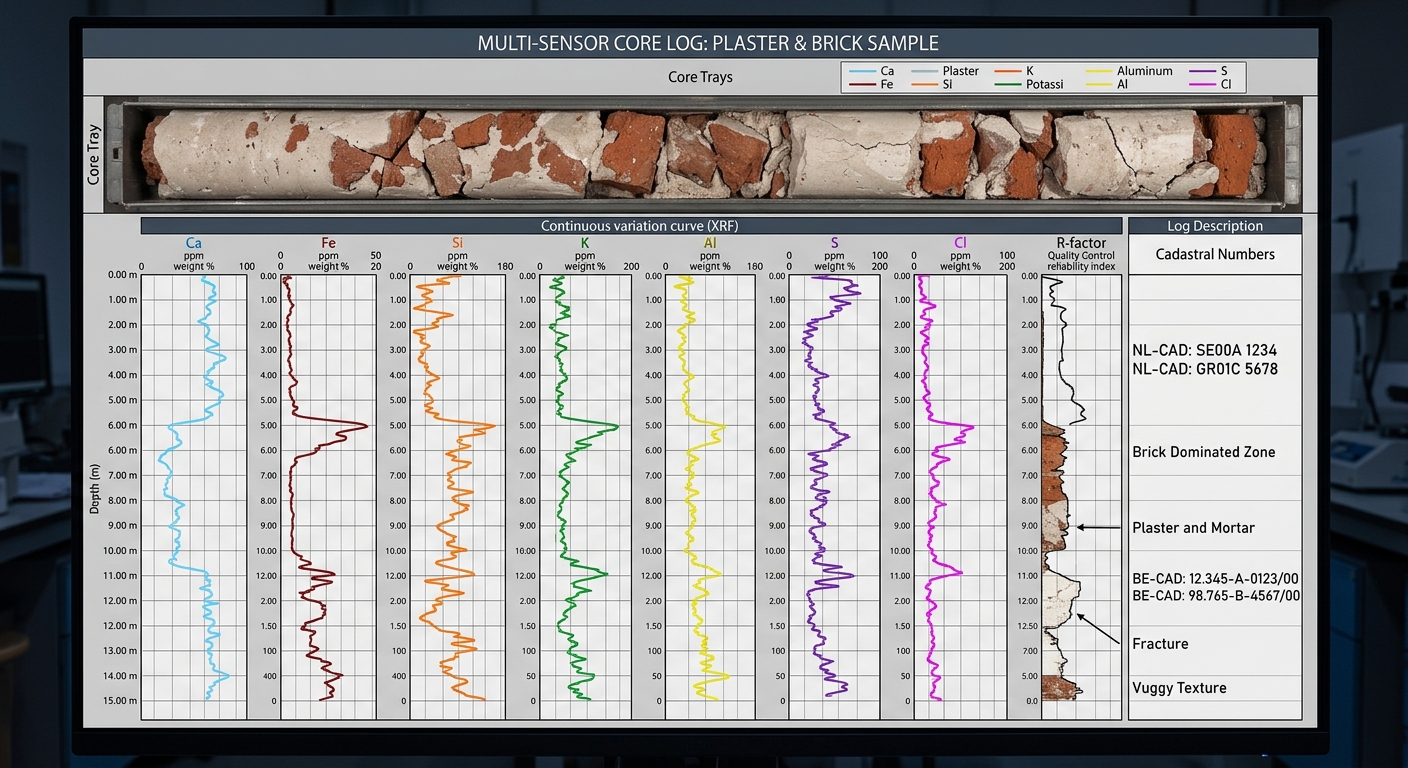Click the S column header above the plot
Screen dimensions: 1408x768
tap(835, 243)
